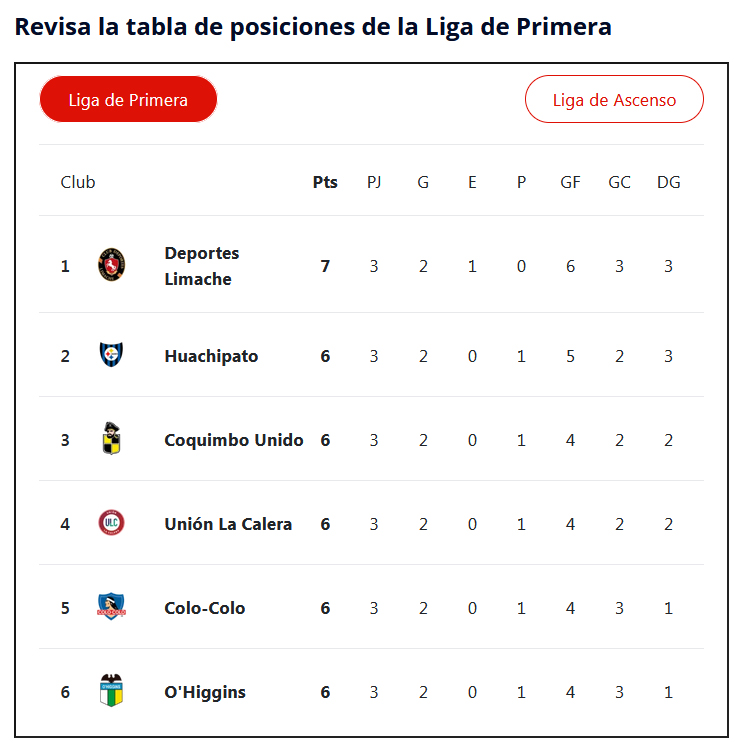Image resolution: width=736 pixels, height=744 pixels.
Task: Select the Coquimbo Unido team name
Action: tap(234, 440)
